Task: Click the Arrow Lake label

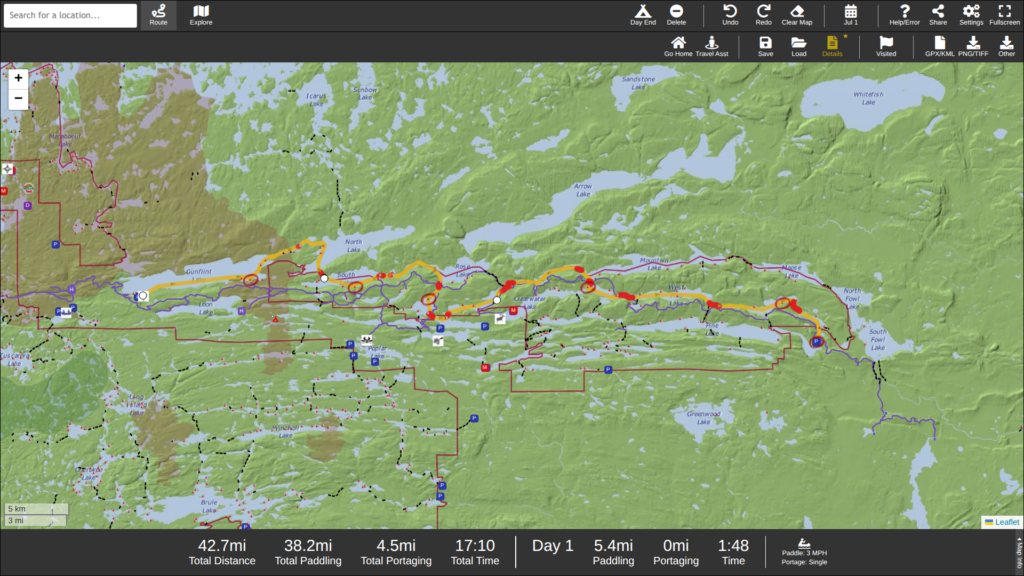Action: coord(583,190)
